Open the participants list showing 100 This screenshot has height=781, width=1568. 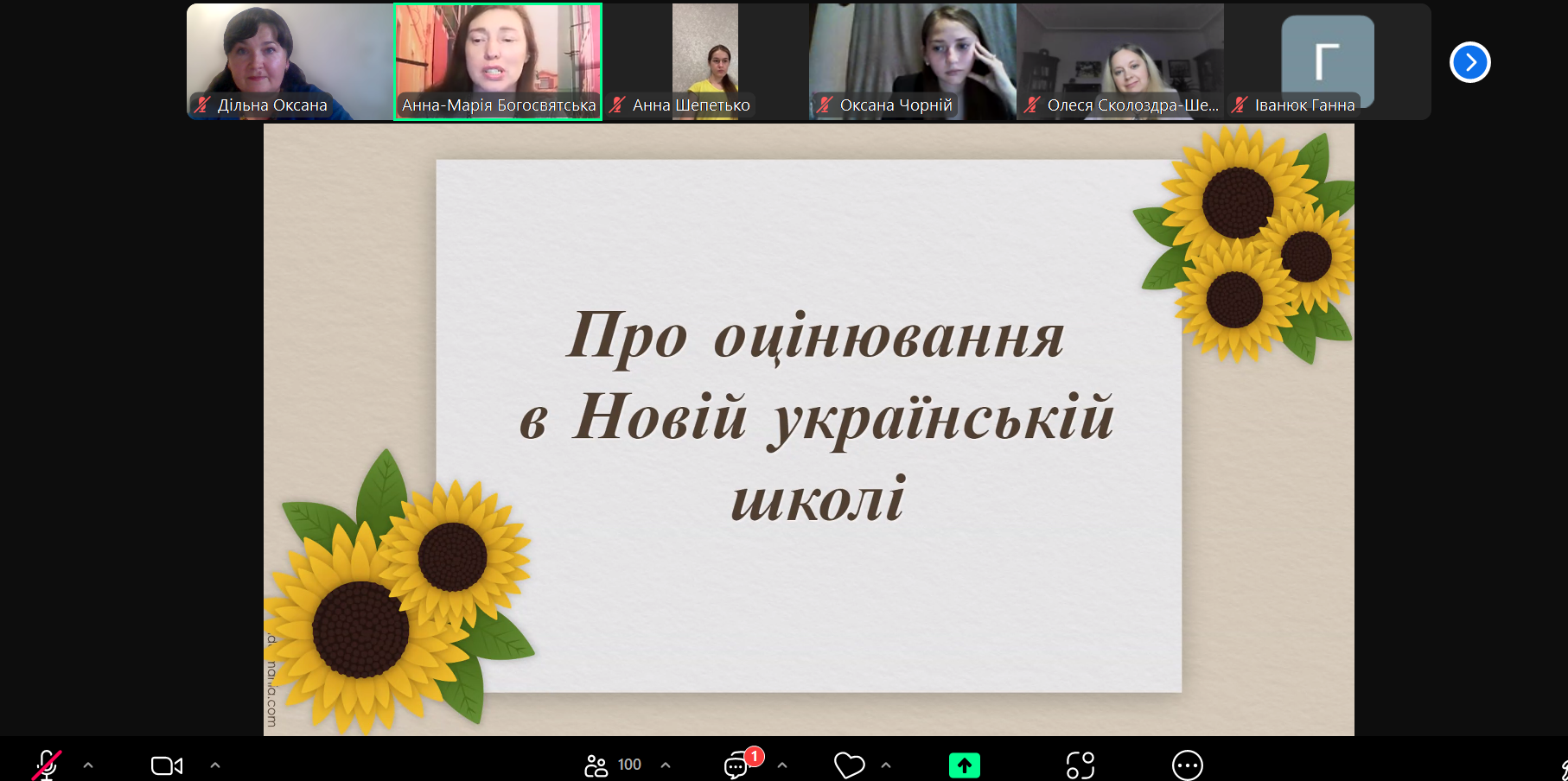(x=612, y=765)
